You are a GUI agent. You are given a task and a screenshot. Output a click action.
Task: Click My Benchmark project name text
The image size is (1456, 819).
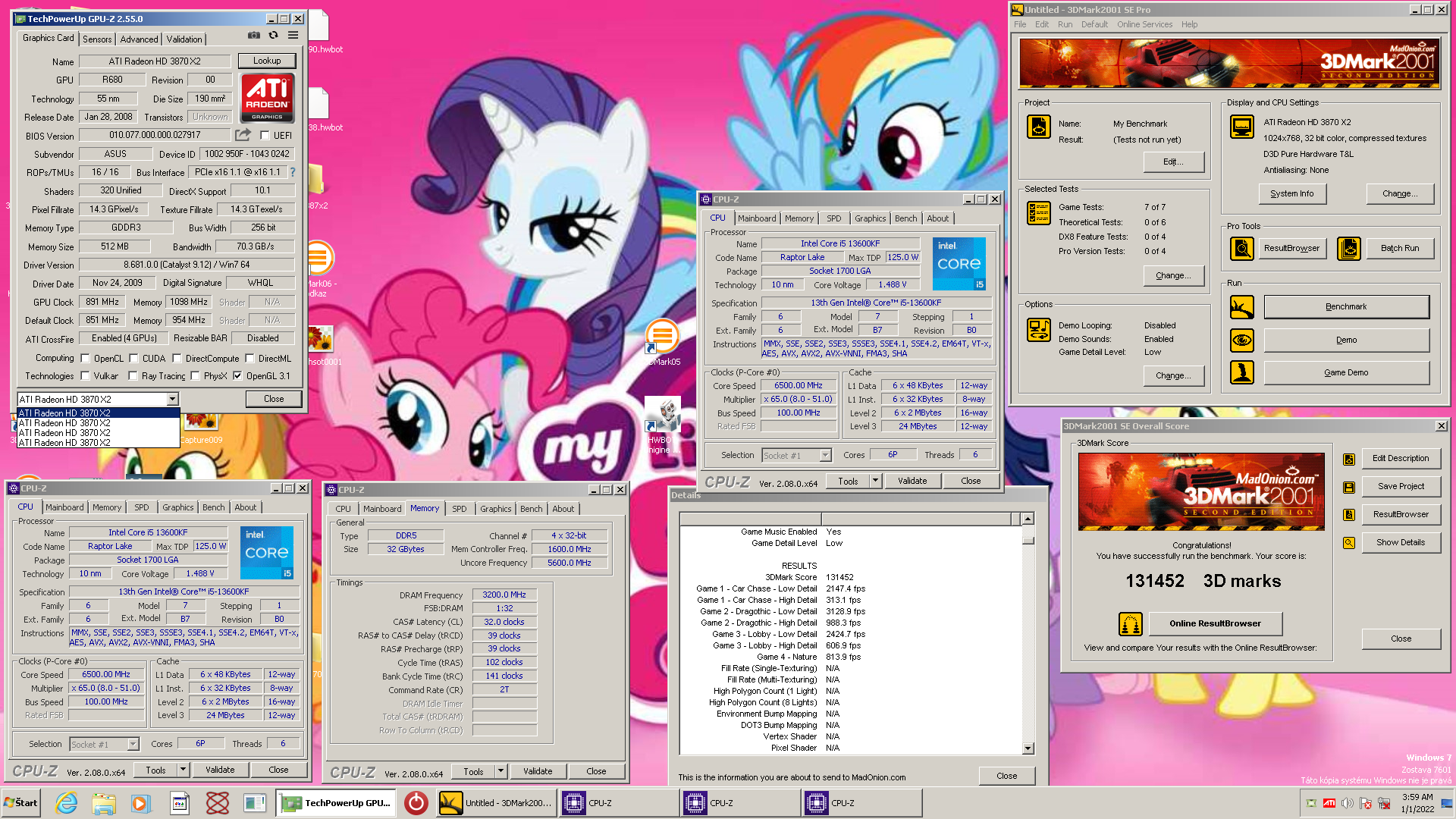[1140, 124]
